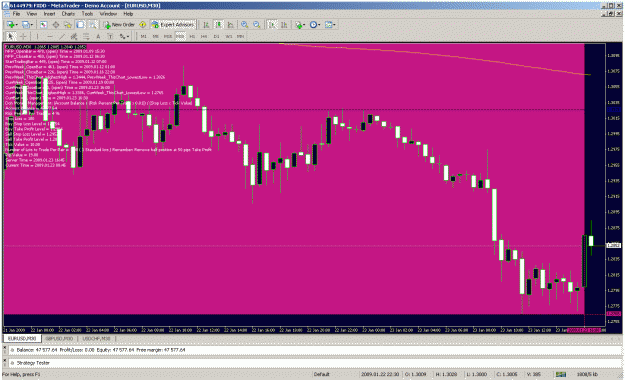This screenshot has width=625, height=380.
Task: Open the Periods clock dropdown
Action: pos(315,25)
